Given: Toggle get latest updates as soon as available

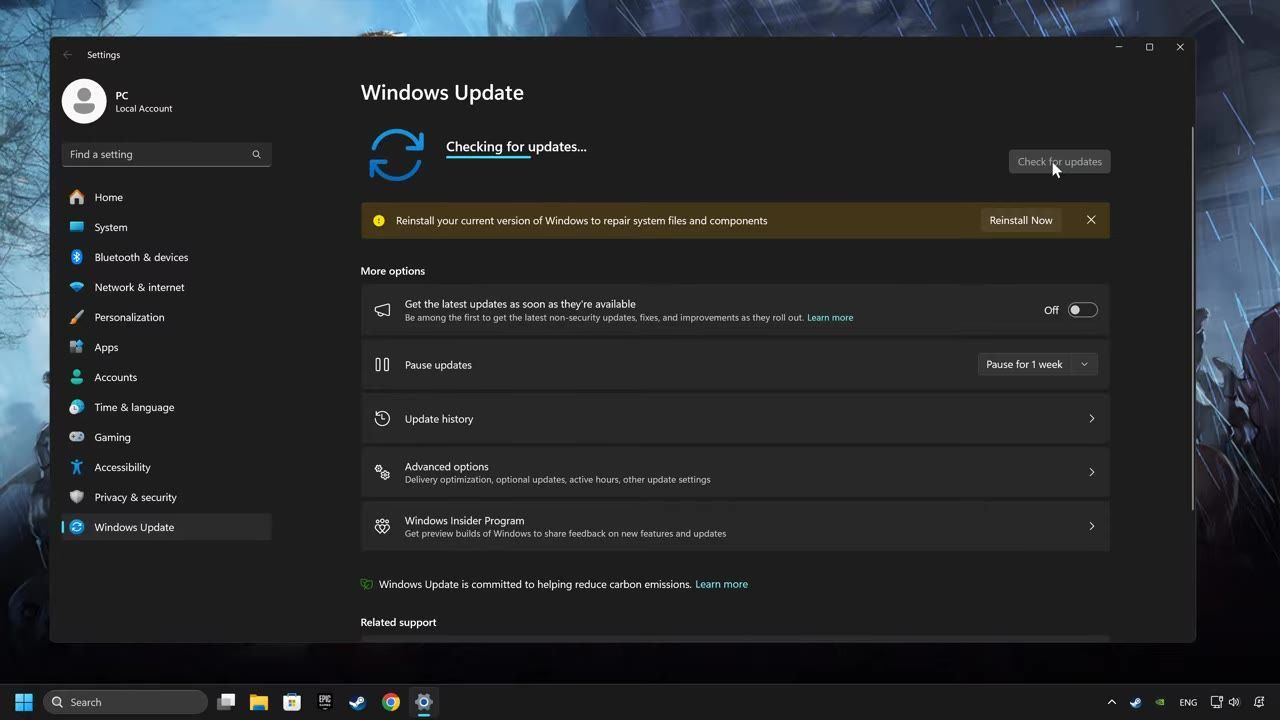Looking at the screenshot, I should [x=1082, y=310].
